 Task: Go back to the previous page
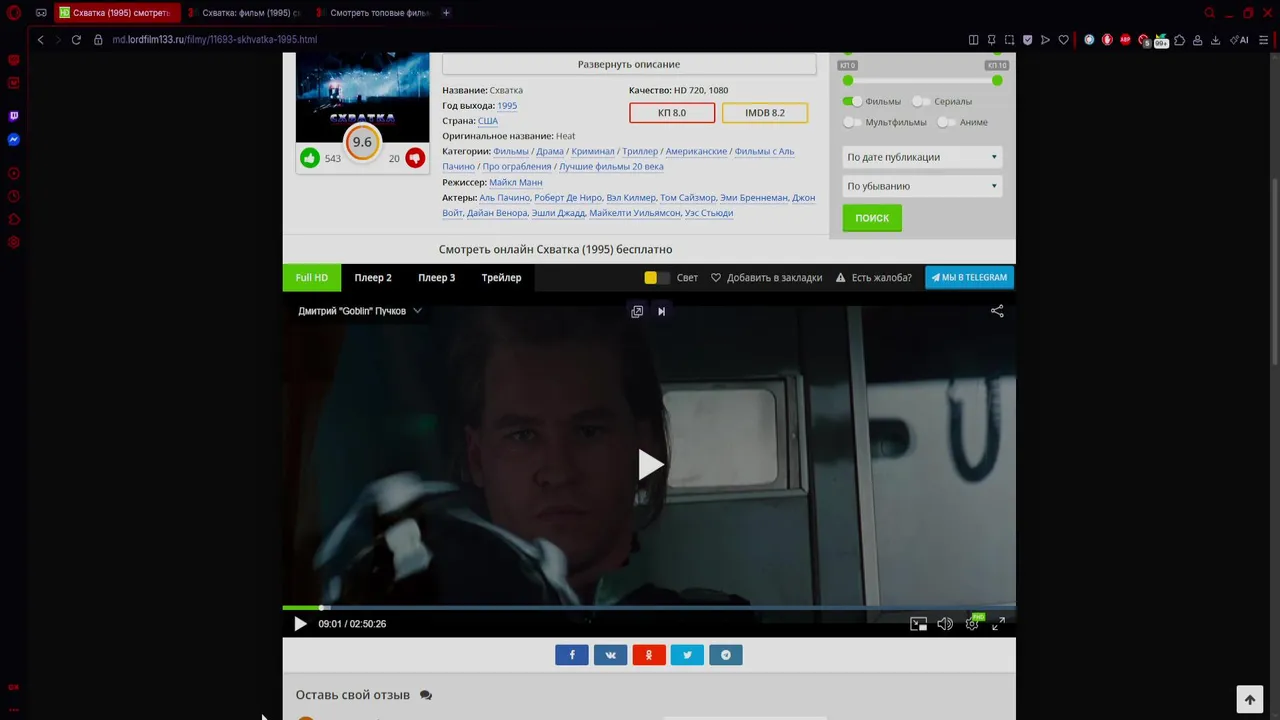tap(40, 40)
